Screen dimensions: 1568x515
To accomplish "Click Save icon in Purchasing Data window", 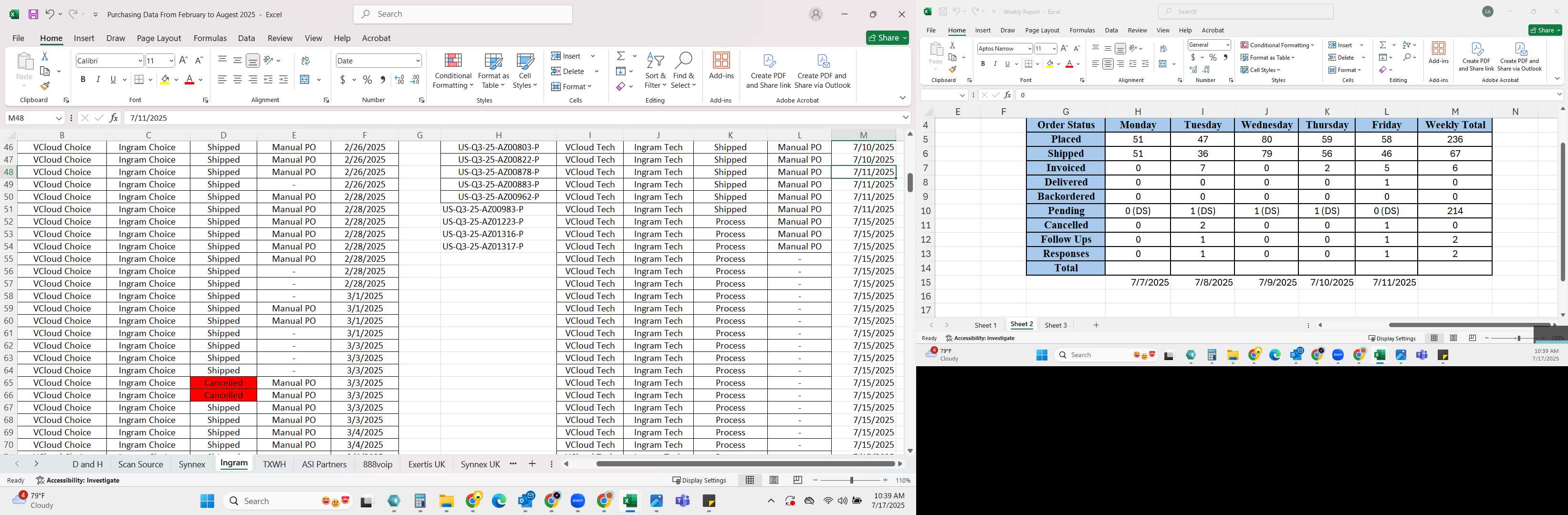I will pos(33,14).
